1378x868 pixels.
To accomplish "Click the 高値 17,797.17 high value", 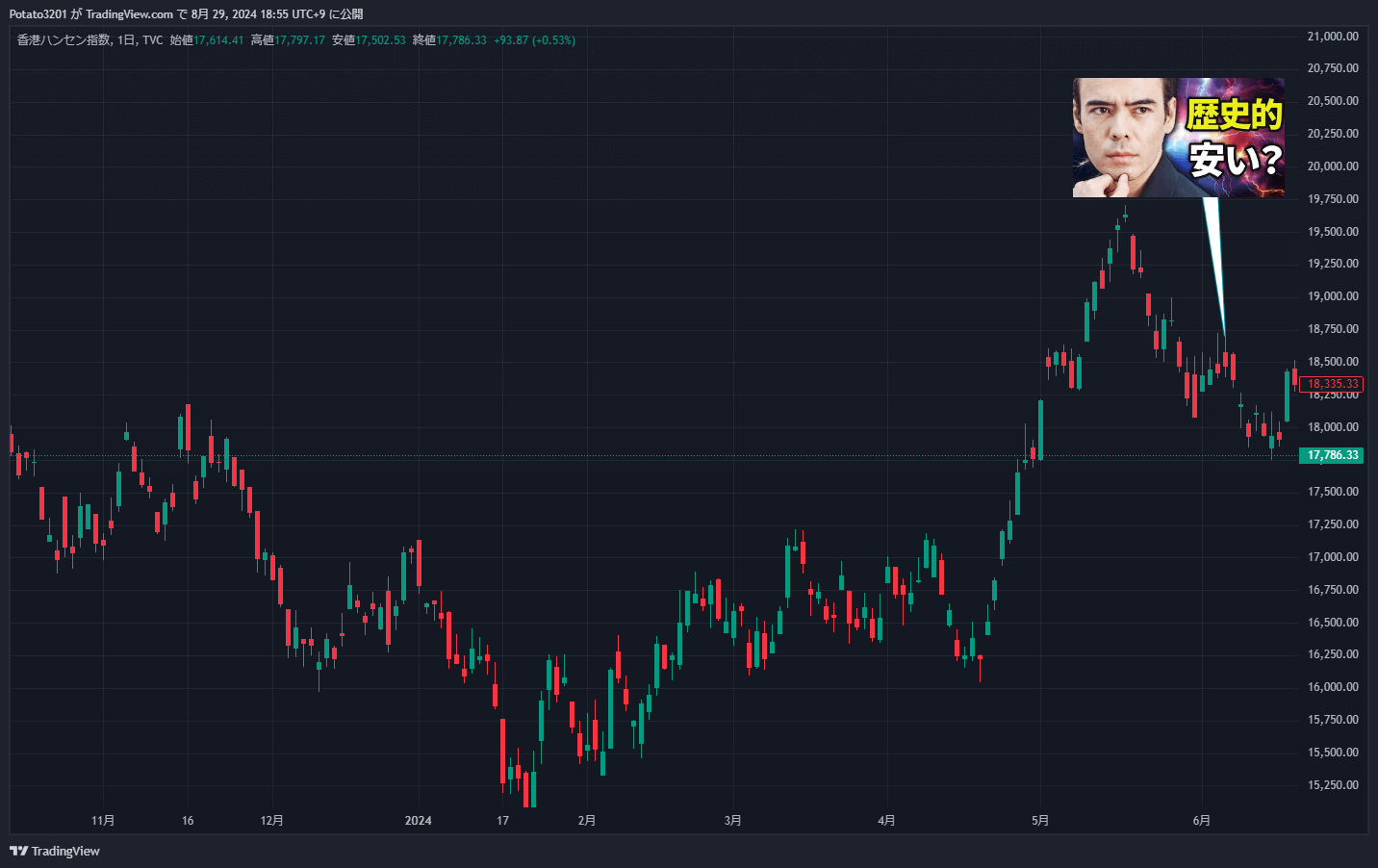I will [x=288, y=40].
